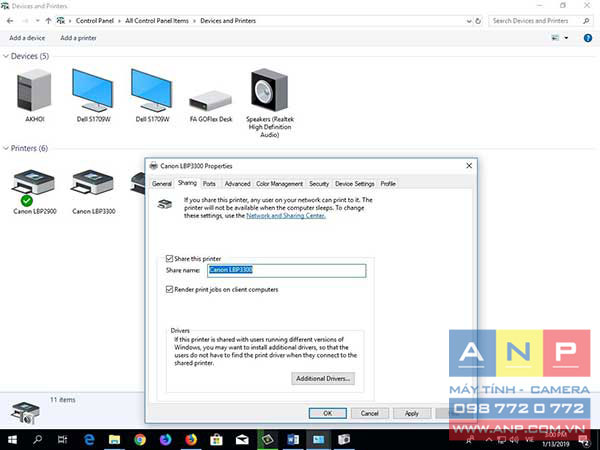Toggle Share this printer checkbox
The width and height of the screenshot is (600, 450).
tap(169, 259)
